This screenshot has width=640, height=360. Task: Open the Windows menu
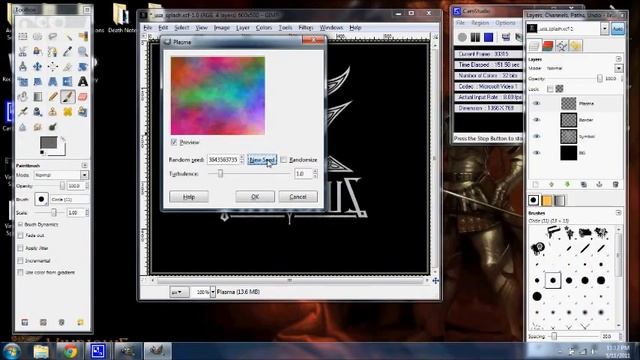click(x=331, y=27)
